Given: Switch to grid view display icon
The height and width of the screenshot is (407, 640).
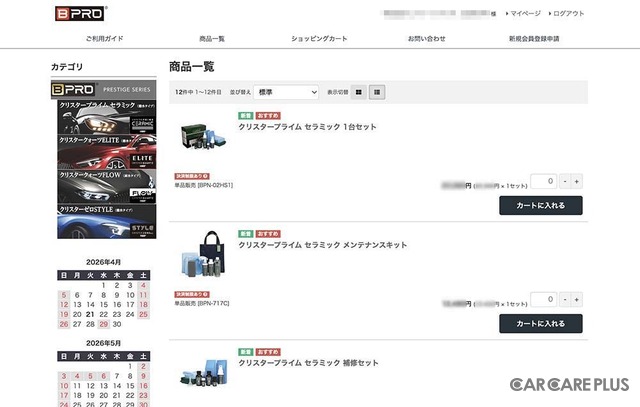Looking at the screenshot, I should [x=359, y=92].
